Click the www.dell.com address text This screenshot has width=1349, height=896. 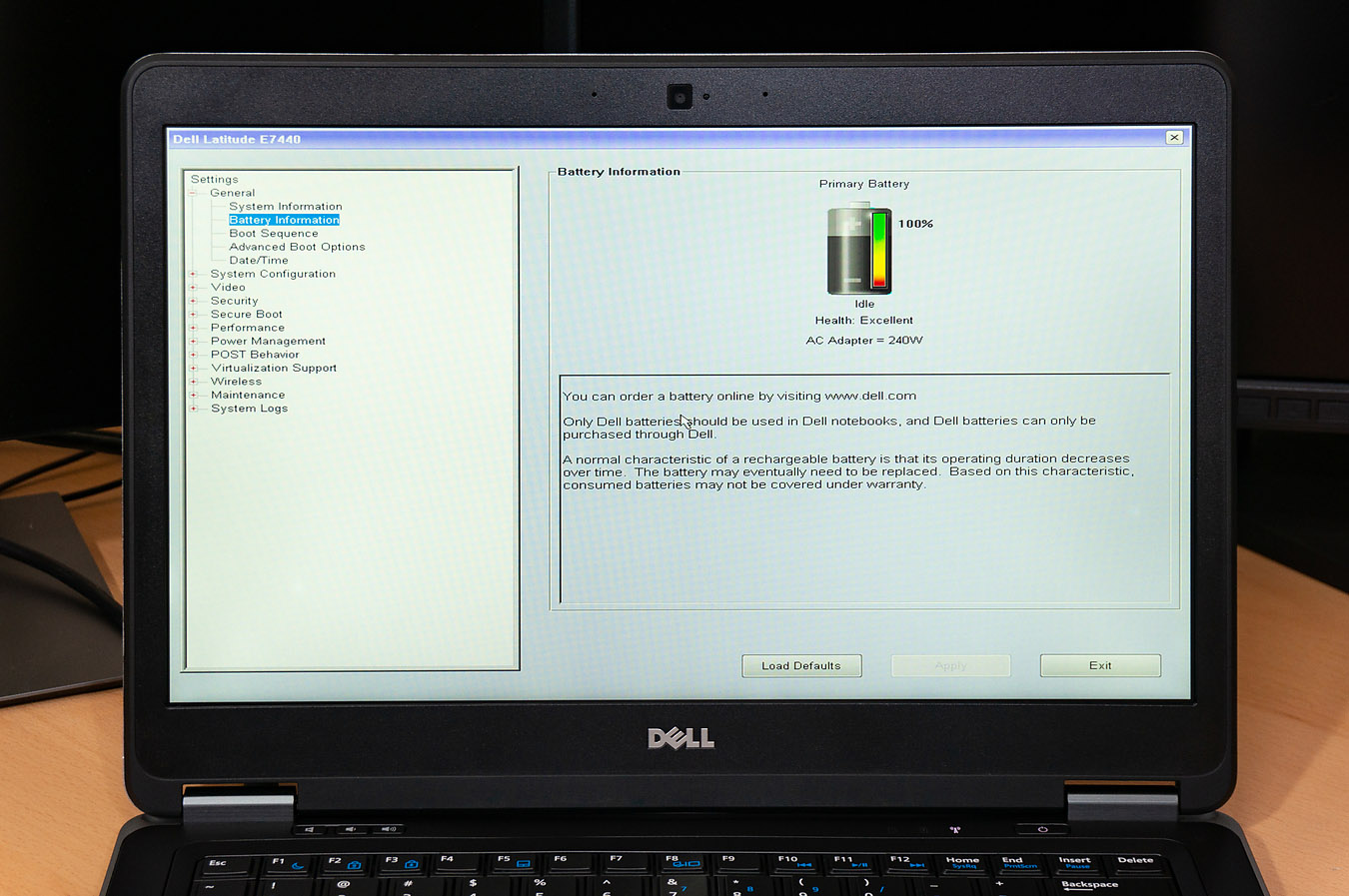[x=870, y=397]
